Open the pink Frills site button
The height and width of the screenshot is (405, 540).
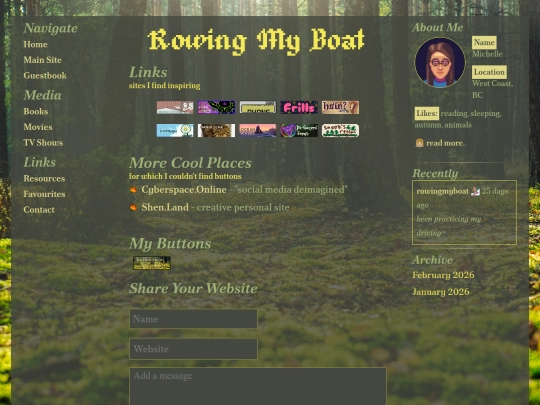[299, 107]
